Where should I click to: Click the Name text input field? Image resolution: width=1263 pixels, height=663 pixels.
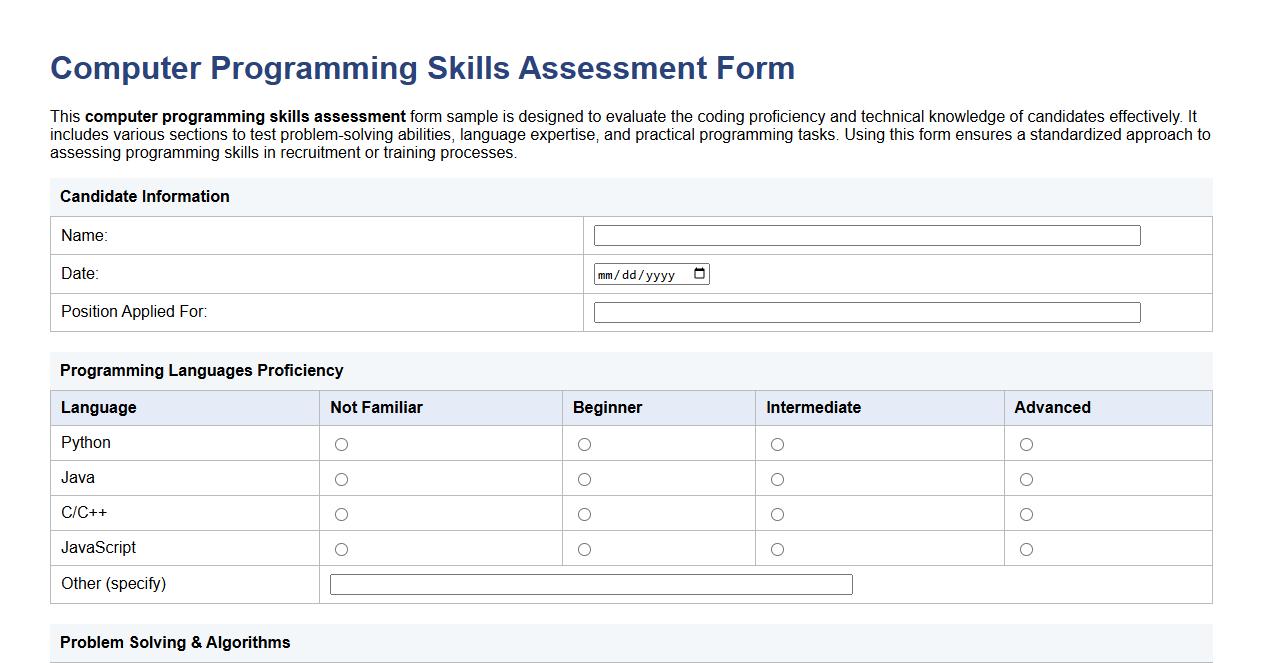click(866, 235)
